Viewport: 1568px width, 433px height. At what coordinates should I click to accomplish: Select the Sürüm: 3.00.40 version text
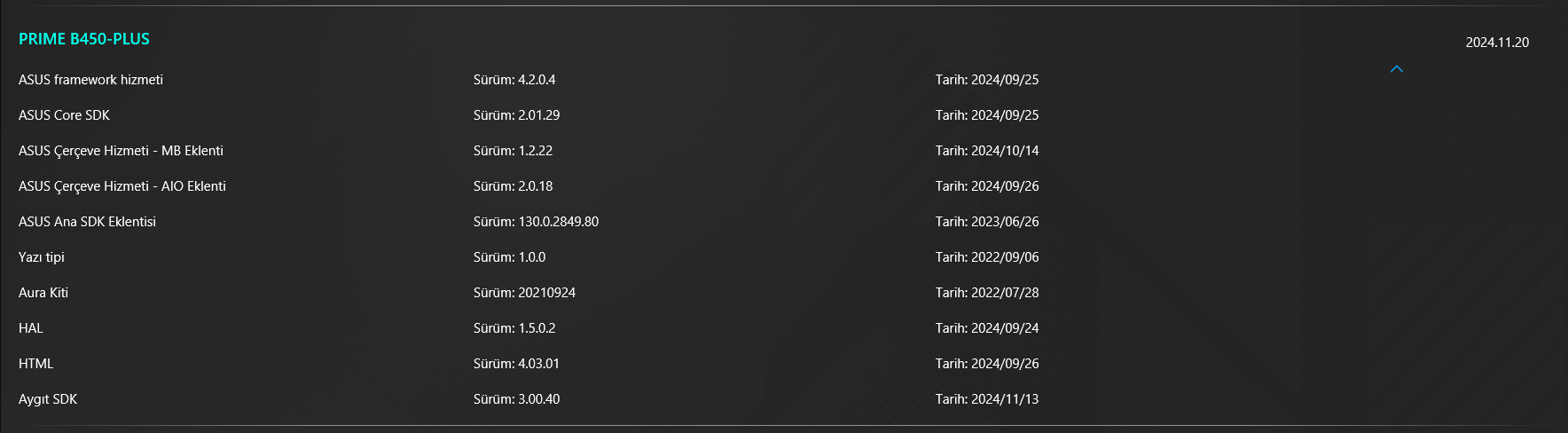[516, 399]
